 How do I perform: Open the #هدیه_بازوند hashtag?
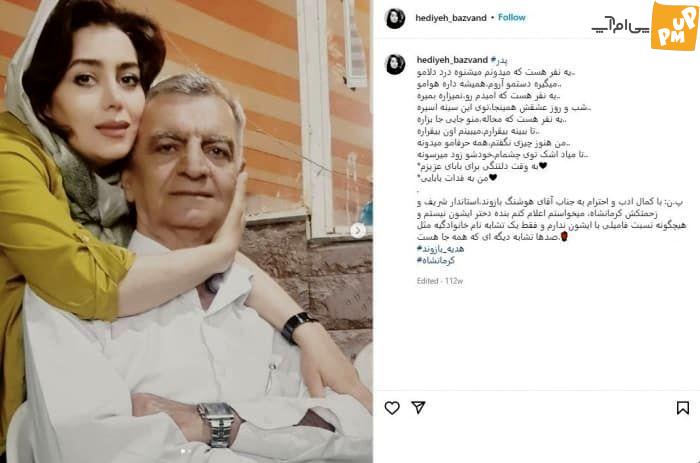(440, 249)
